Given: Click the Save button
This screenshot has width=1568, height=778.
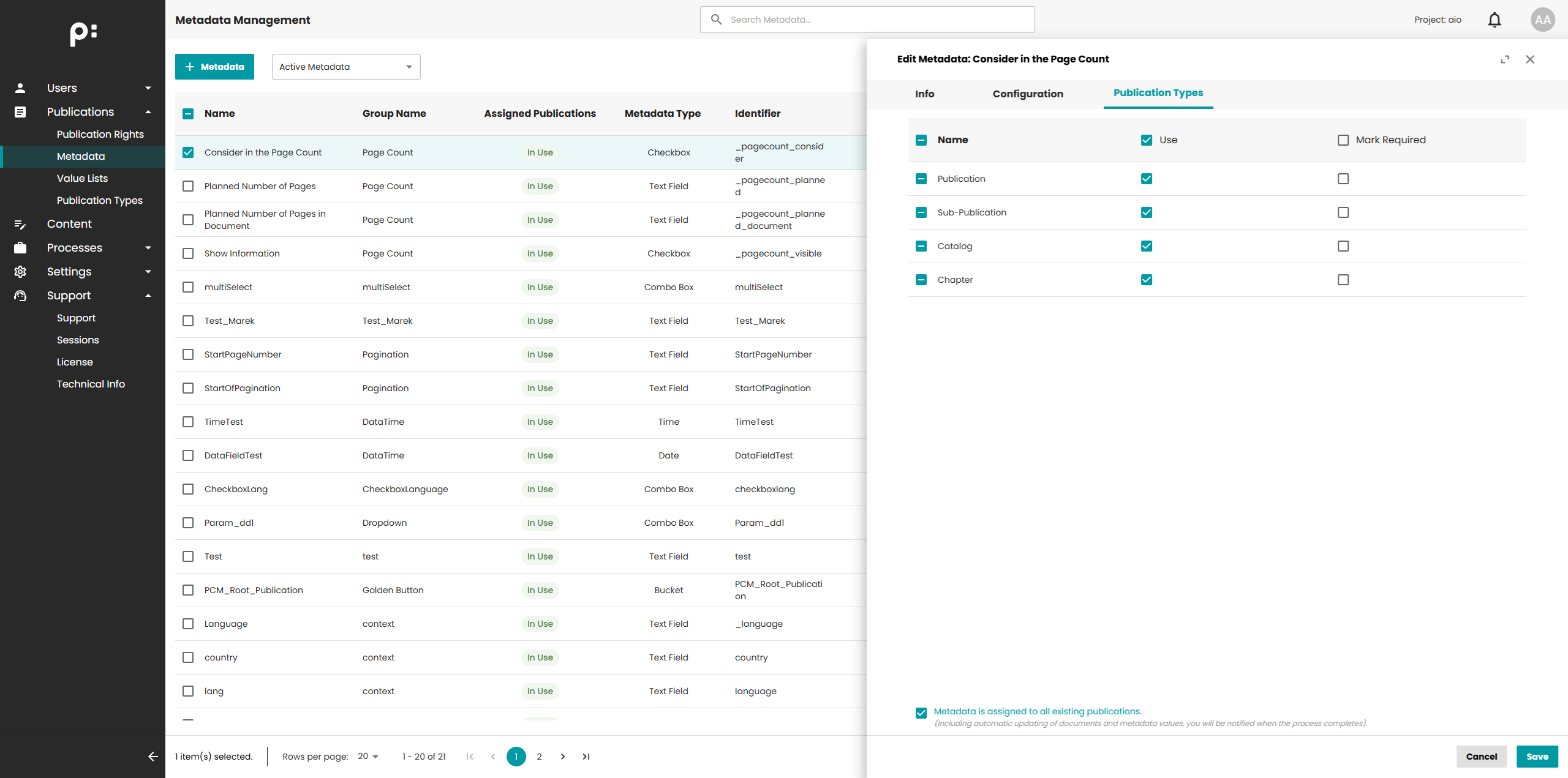Looking at the screenshot, I should point(1537,757).
